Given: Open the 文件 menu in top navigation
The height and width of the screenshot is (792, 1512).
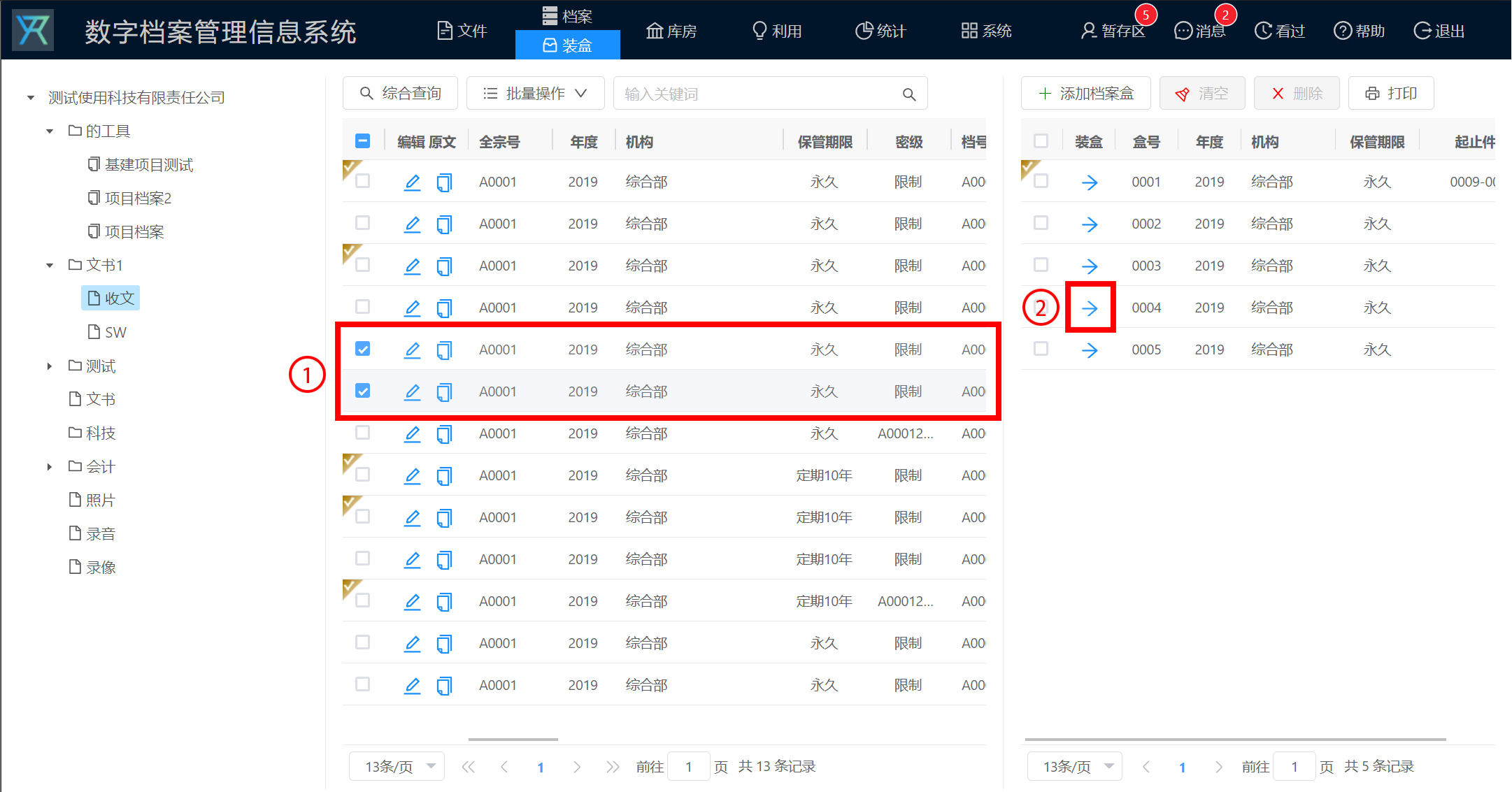Looking at the screenshot, I should [x=462, y=31].
